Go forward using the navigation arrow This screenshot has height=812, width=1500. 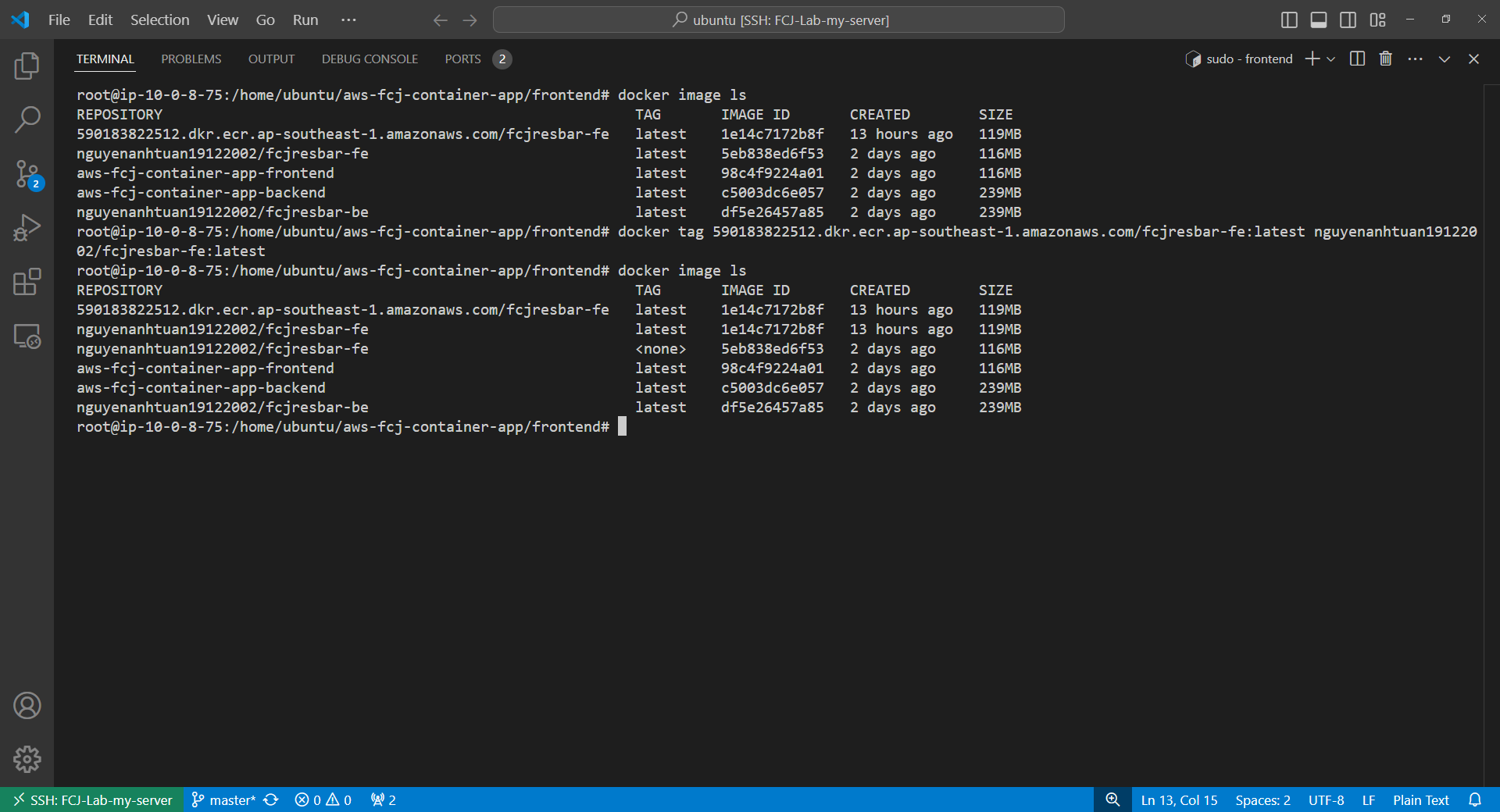[x=470, y=20]
